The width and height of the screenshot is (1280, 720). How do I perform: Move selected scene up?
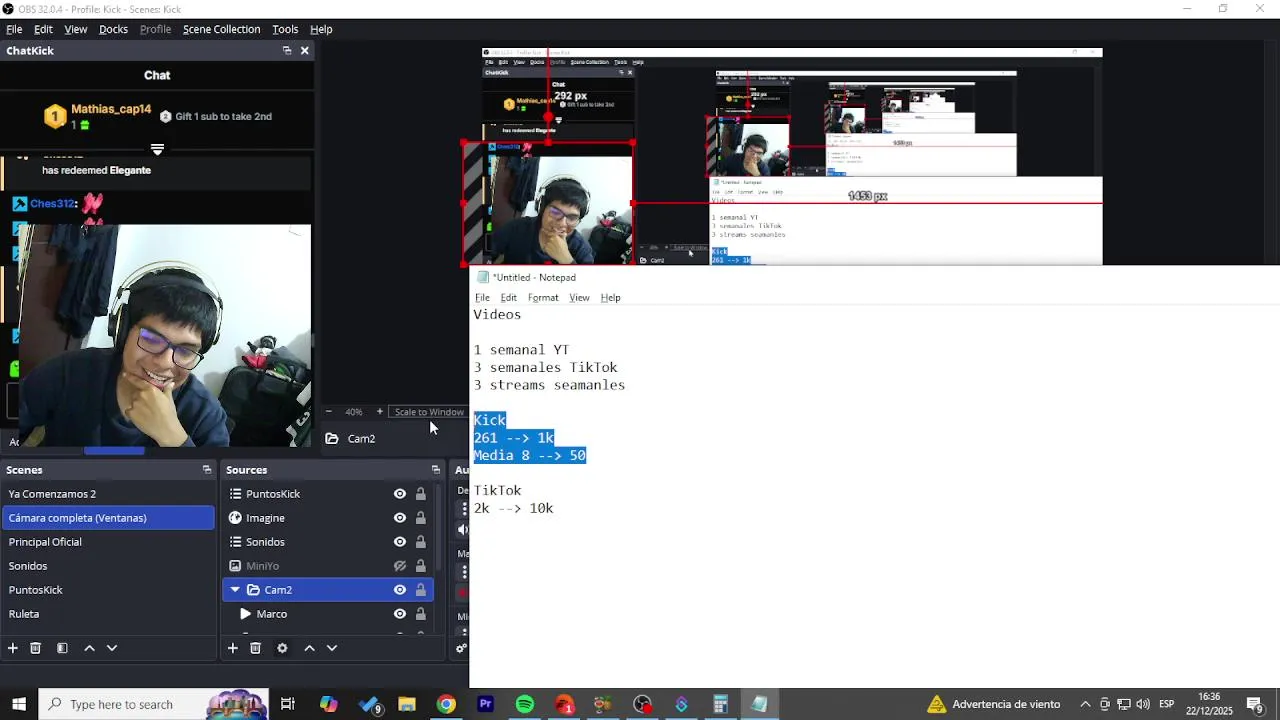[89, 648]
